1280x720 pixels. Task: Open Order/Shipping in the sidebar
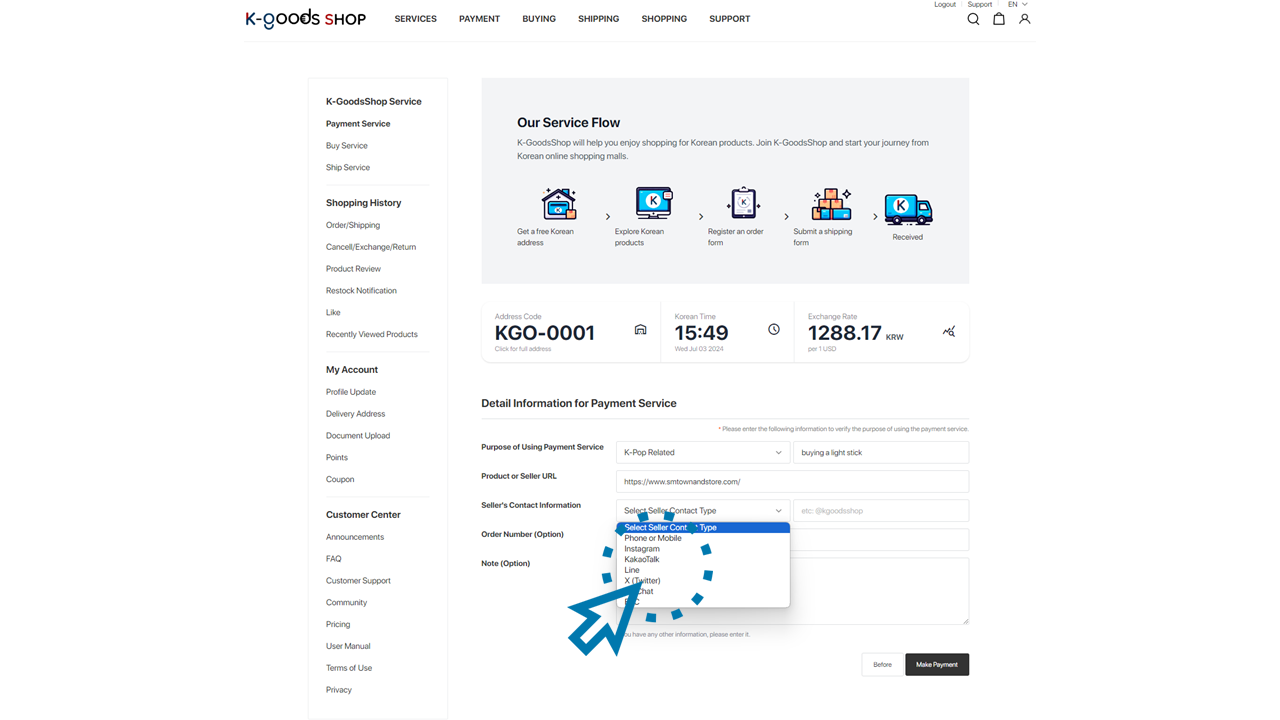point(353,225)
